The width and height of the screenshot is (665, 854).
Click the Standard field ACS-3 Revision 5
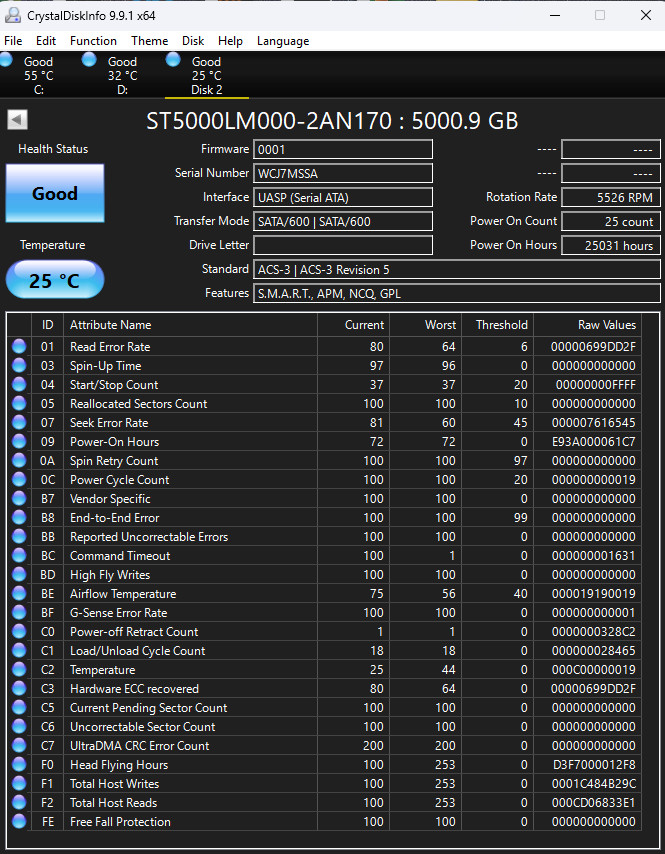(x=456, y=269)
